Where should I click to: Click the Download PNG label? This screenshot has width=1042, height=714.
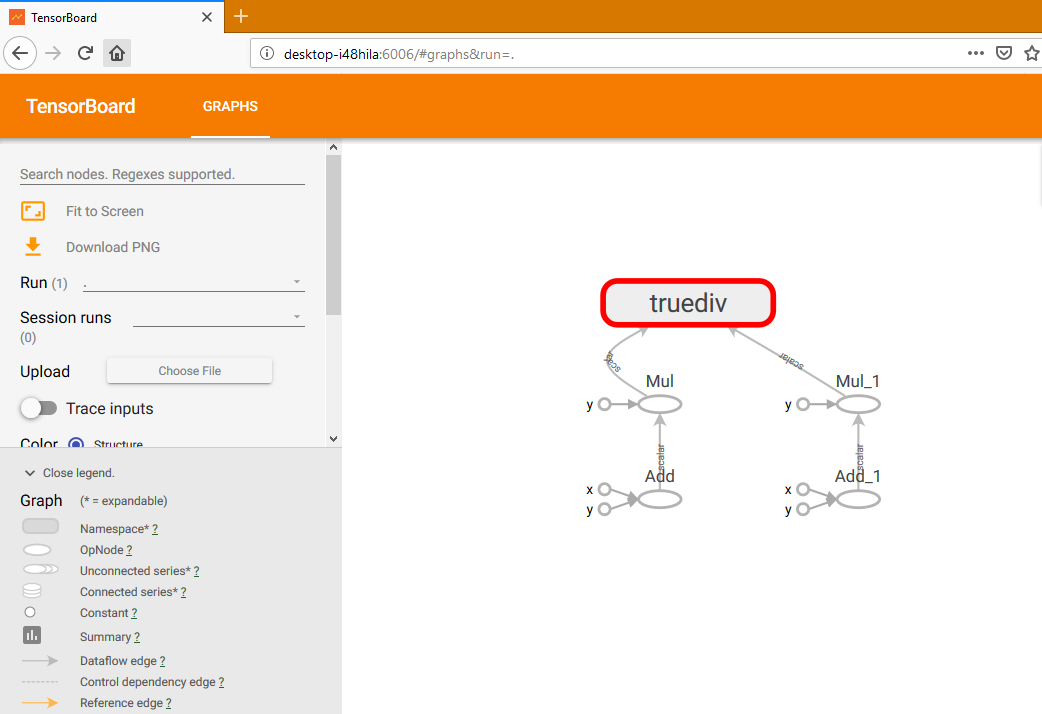113,247
